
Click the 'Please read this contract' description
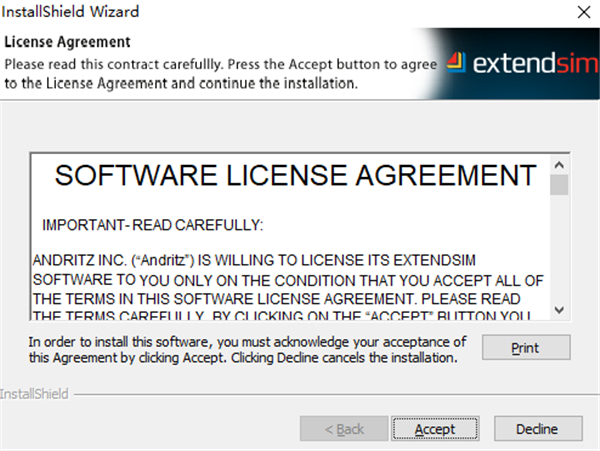220,72
